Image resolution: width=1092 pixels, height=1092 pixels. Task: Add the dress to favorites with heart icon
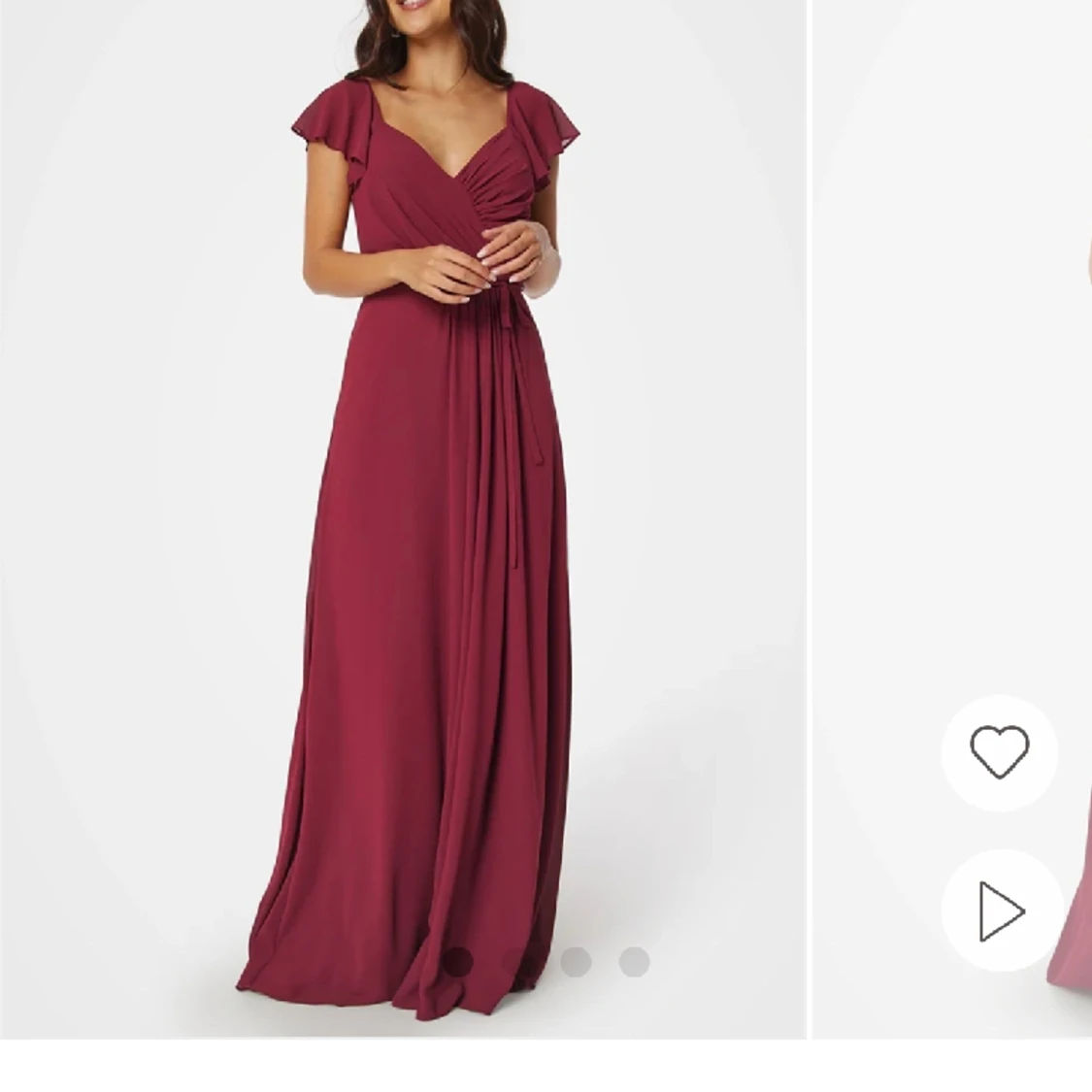(x=1000, y=751)
